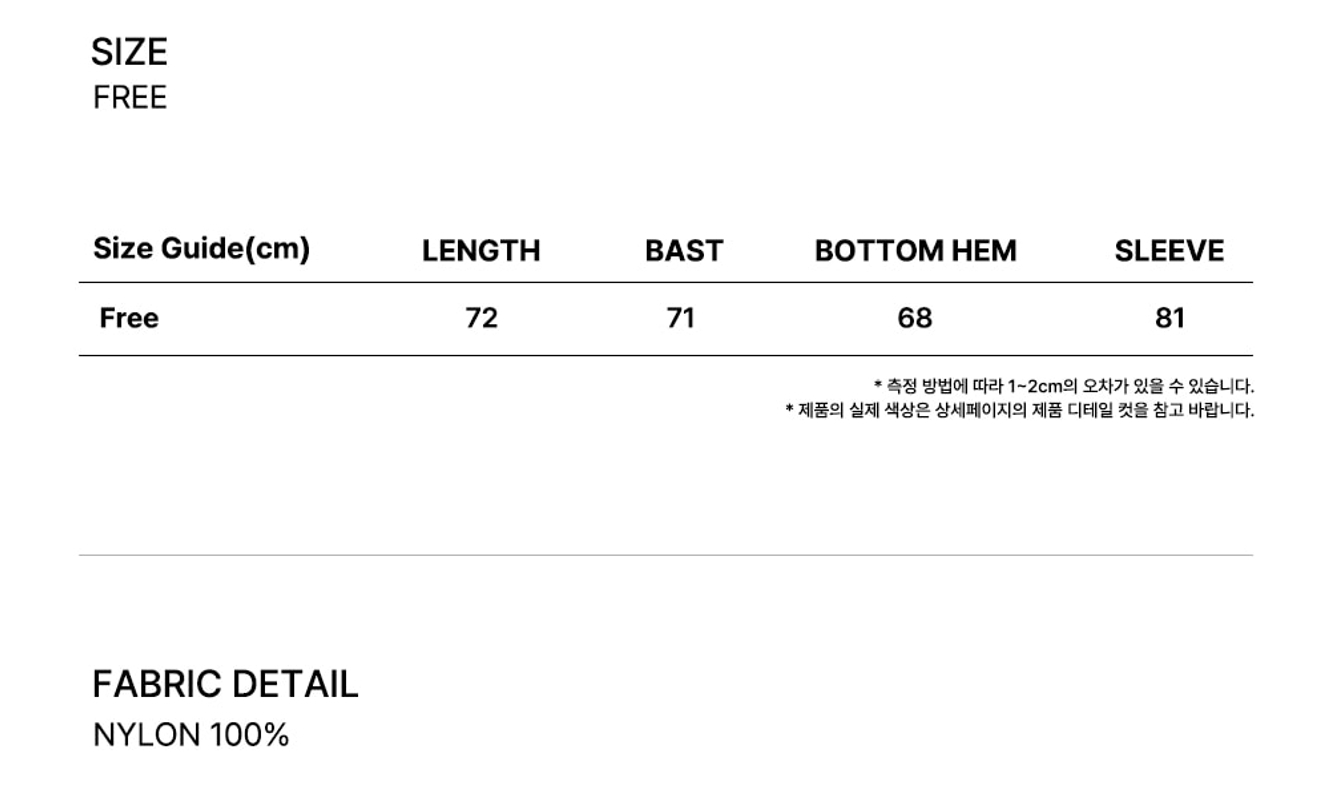Image resolution: width=1326 pixels, height=801 pixels.
Task: Select the FREE text under SIZE
Action: point(130,98)
